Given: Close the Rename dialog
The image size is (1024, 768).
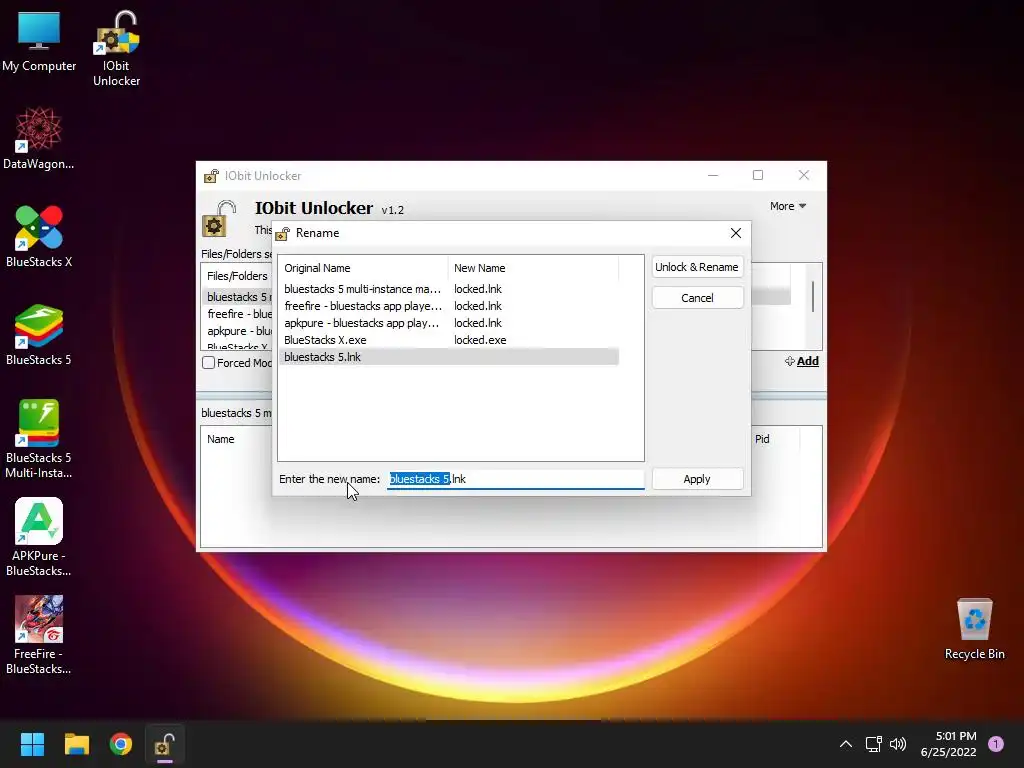Looking at the screenshot, I should tap(736, 233).
